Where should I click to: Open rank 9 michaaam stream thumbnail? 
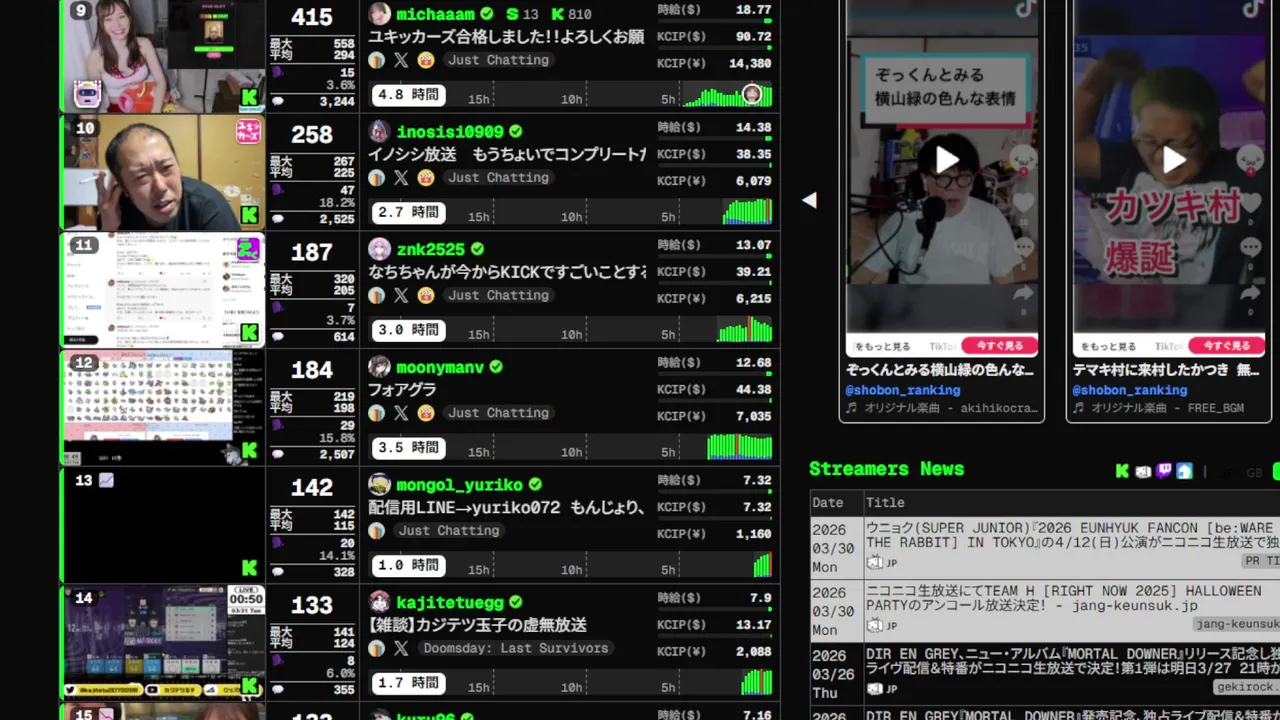[164, 55]
